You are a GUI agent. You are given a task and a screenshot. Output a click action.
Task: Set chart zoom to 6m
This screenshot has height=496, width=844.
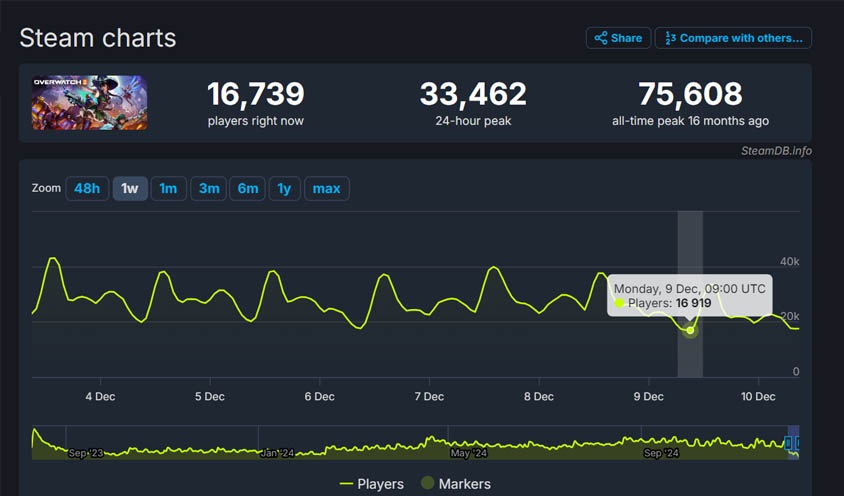(248, 188)
